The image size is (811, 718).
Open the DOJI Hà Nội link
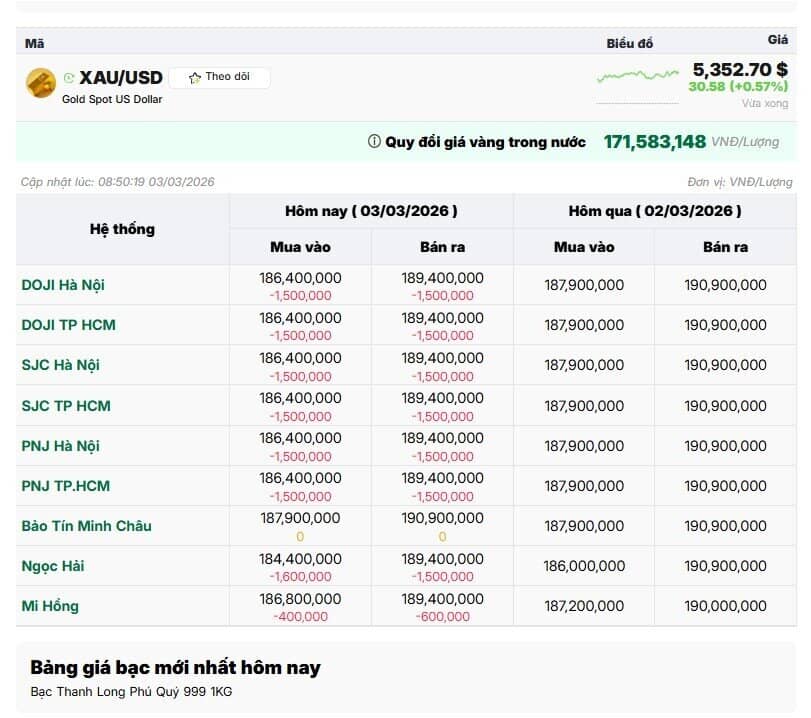[63, 285]
